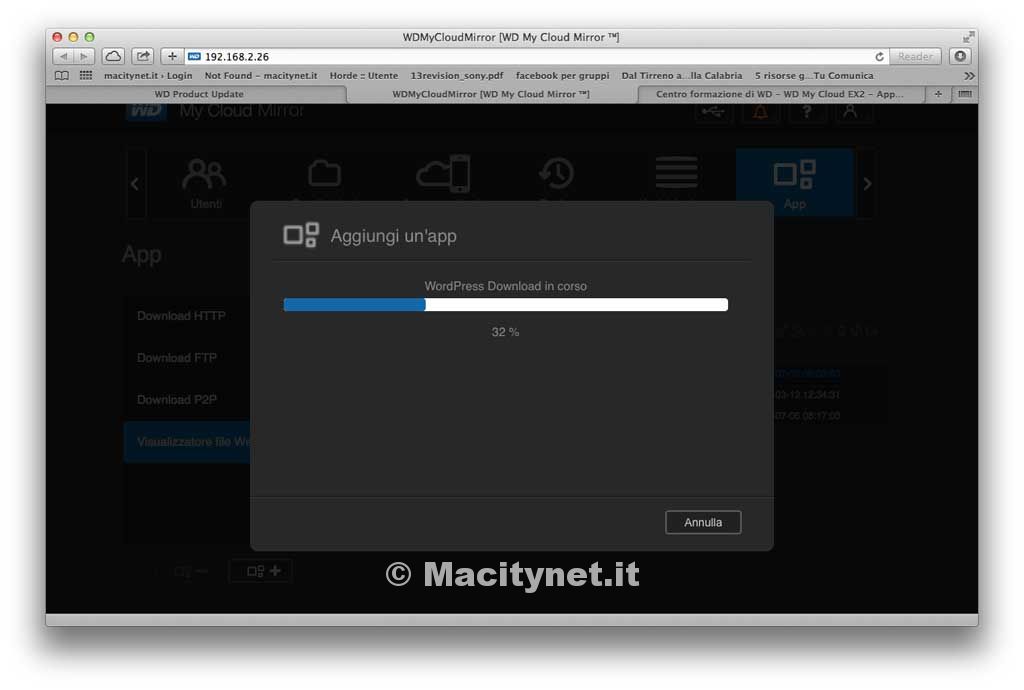Viewport: 1024px width, 690px height.
Task: Click the USB devices icon in the header
Action: 712,112
